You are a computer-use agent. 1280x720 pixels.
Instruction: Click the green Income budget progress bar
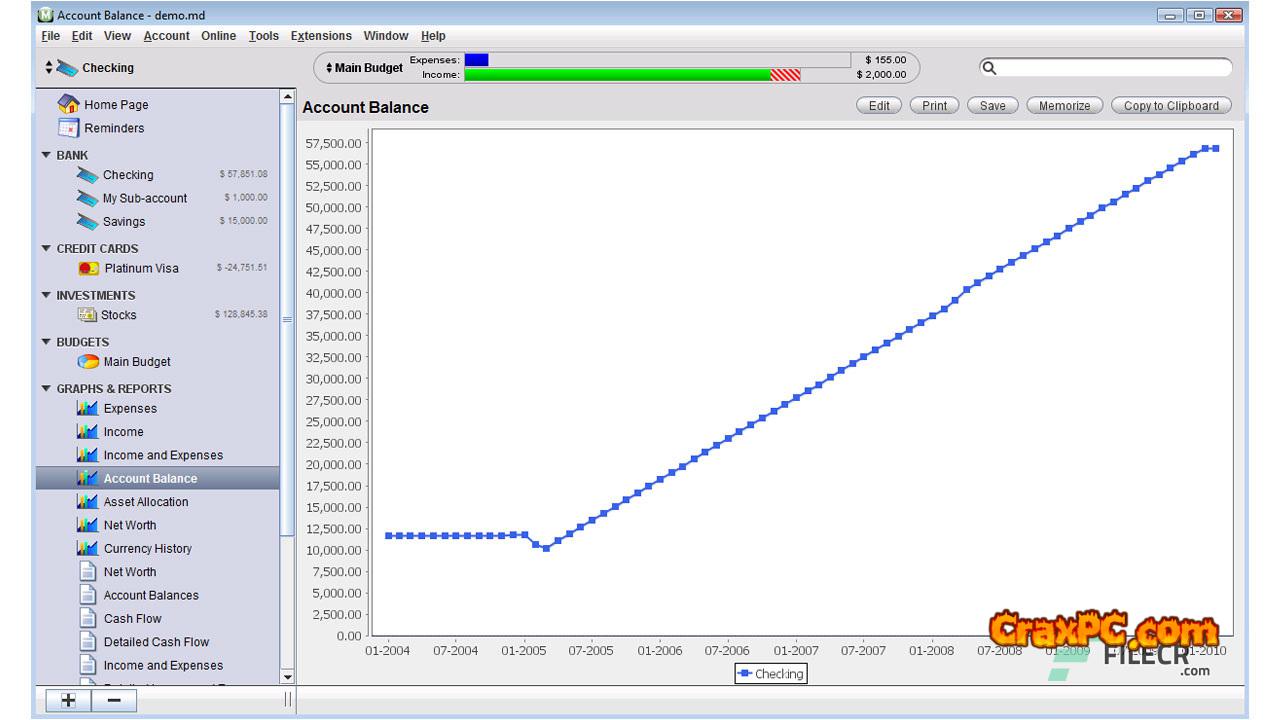pos(617,75)
